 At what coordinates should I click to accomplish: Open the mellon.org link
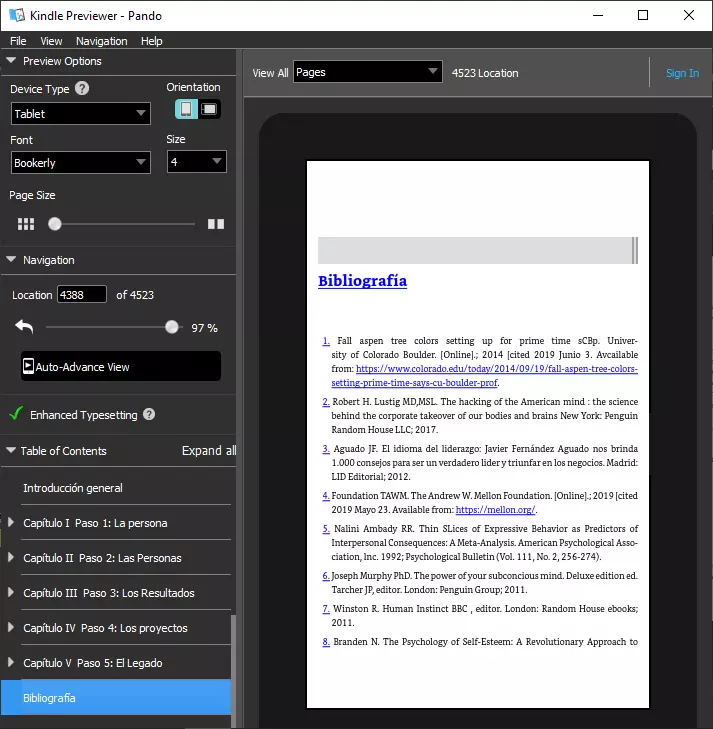pyautogui.click(x=495, y=510)
